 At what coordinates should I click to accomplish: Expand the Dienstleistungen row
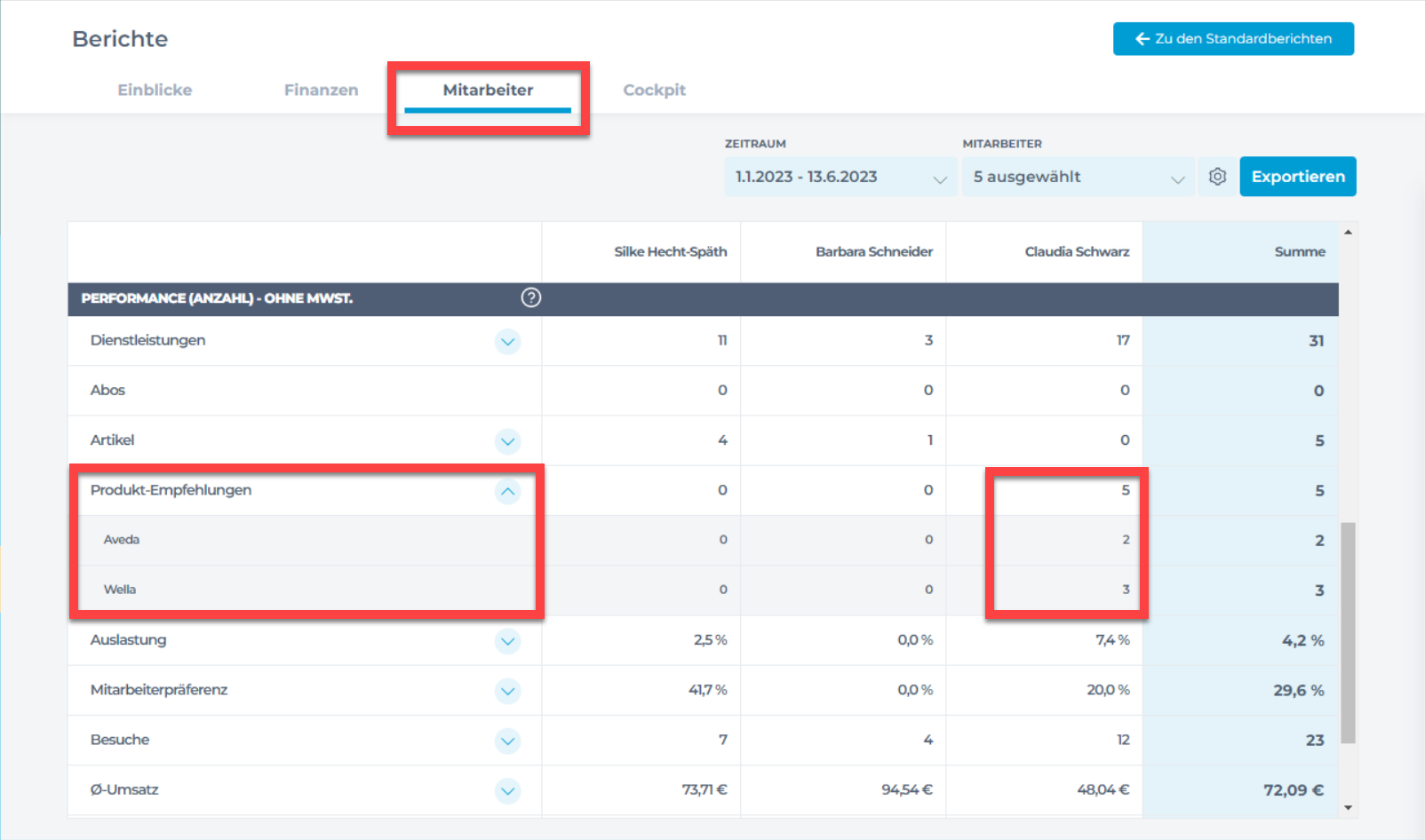coord(507,341)
